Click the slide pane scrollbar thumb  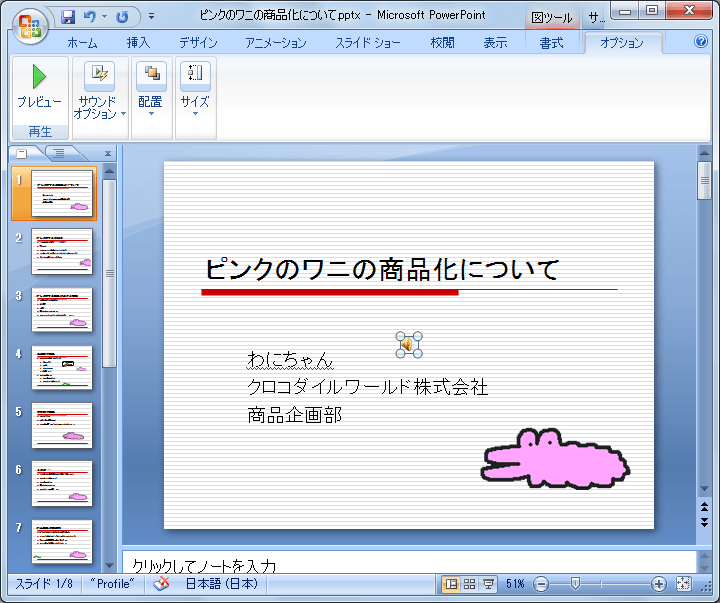704,180
